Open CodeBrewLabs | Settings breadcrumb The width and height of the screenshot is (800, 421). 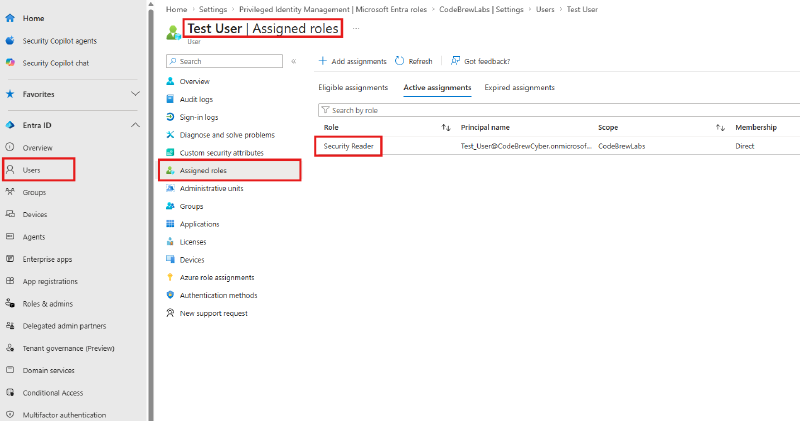(481, 9)
